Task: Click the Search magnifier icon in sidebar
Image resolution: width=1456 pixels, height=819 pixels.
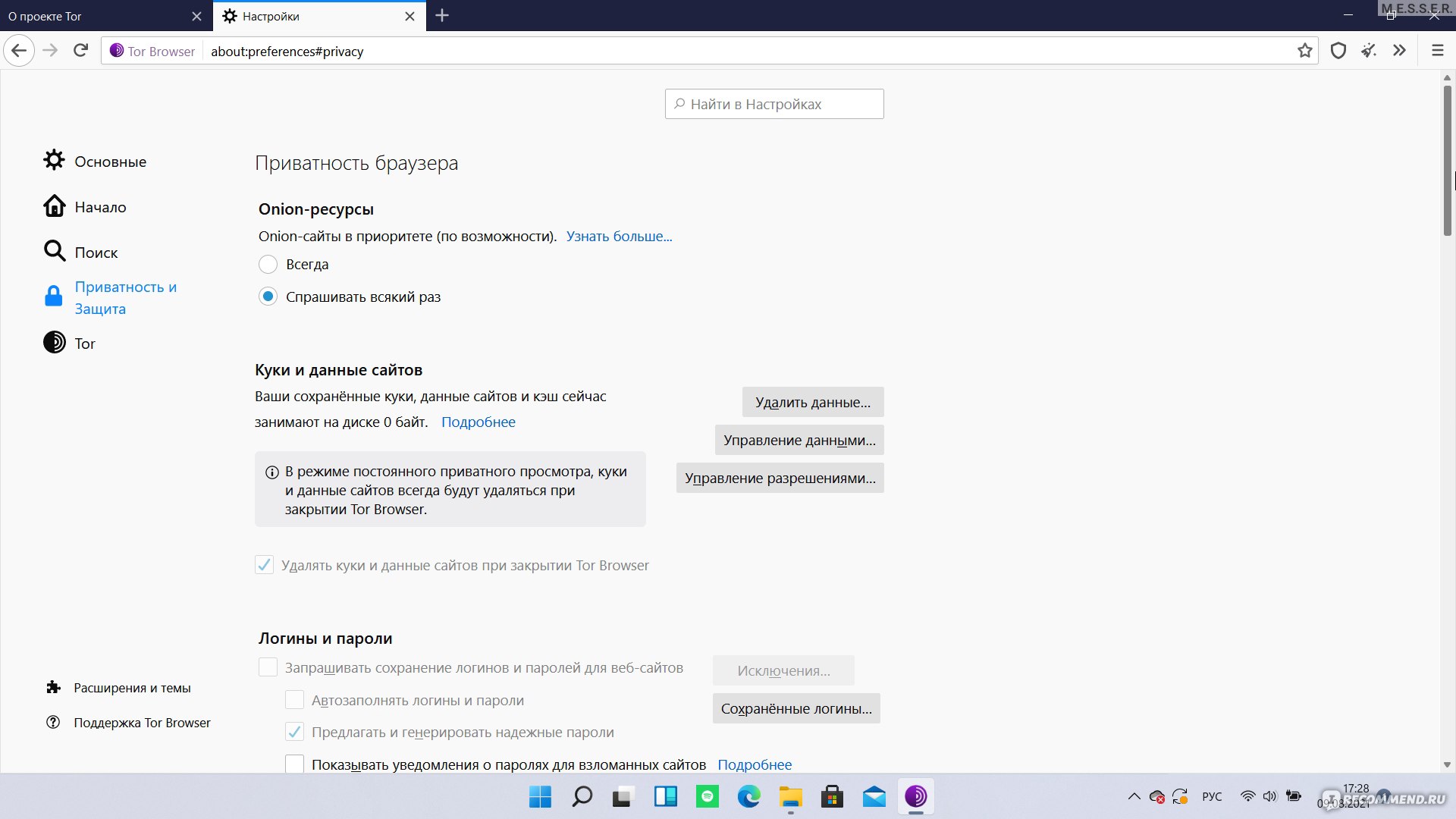Action: tap(53, 251)
